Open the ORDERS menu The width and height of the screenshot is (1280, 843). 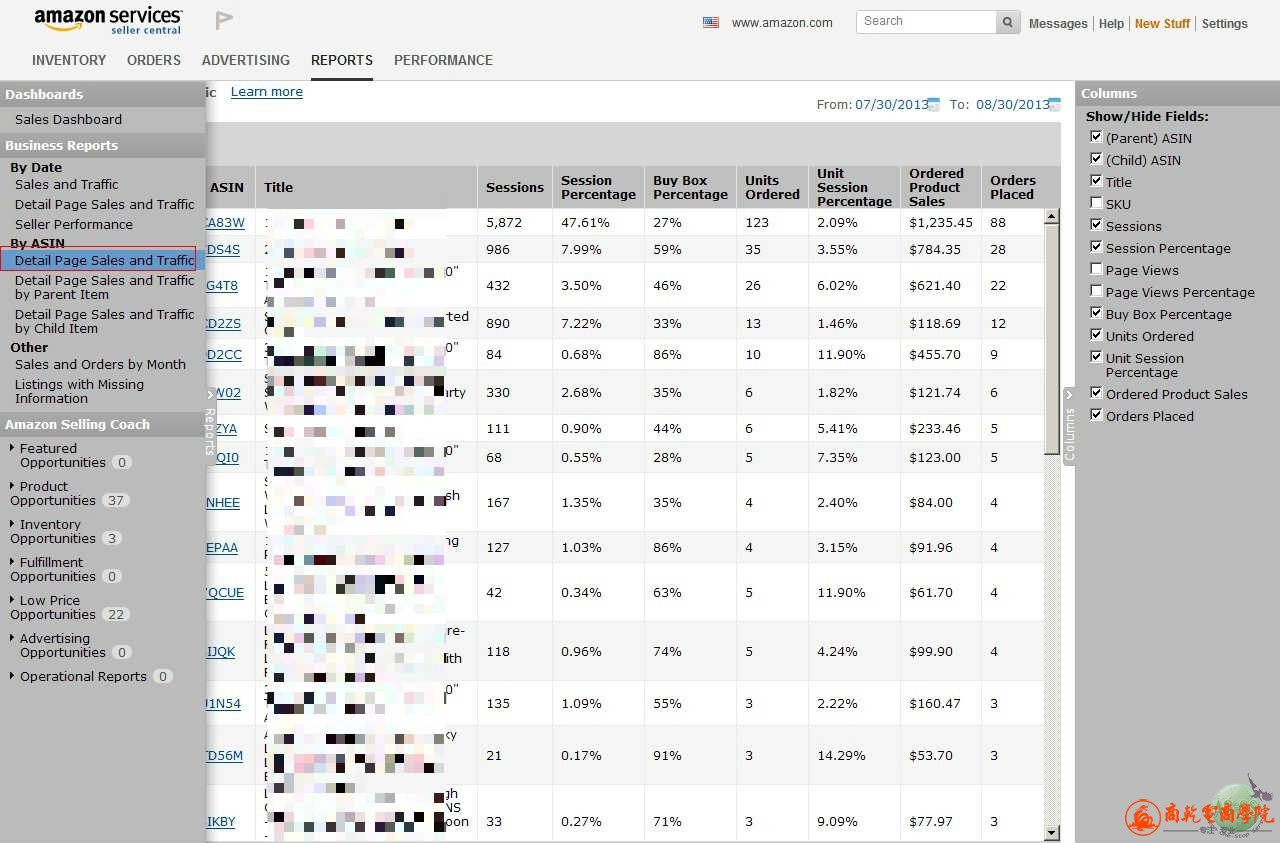click(x=154, y=60)
